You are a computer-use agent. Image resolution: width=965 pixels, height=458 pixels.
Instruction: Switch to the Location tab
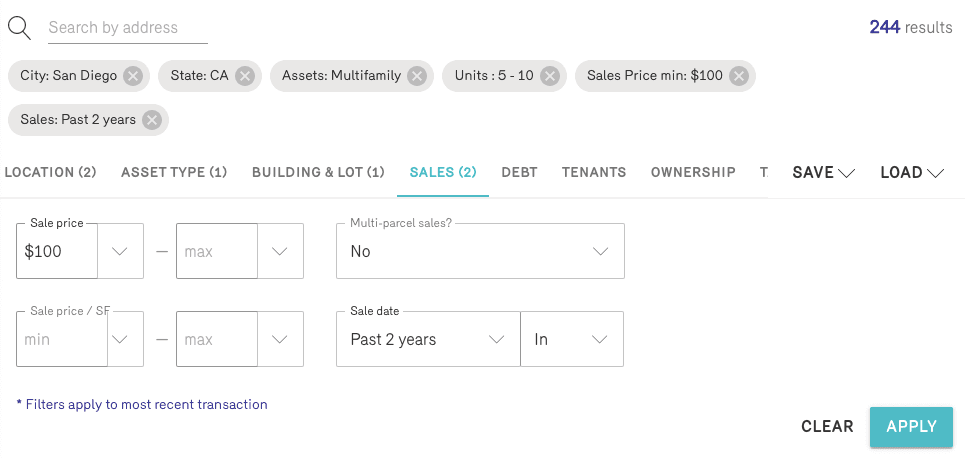[50, 172]
